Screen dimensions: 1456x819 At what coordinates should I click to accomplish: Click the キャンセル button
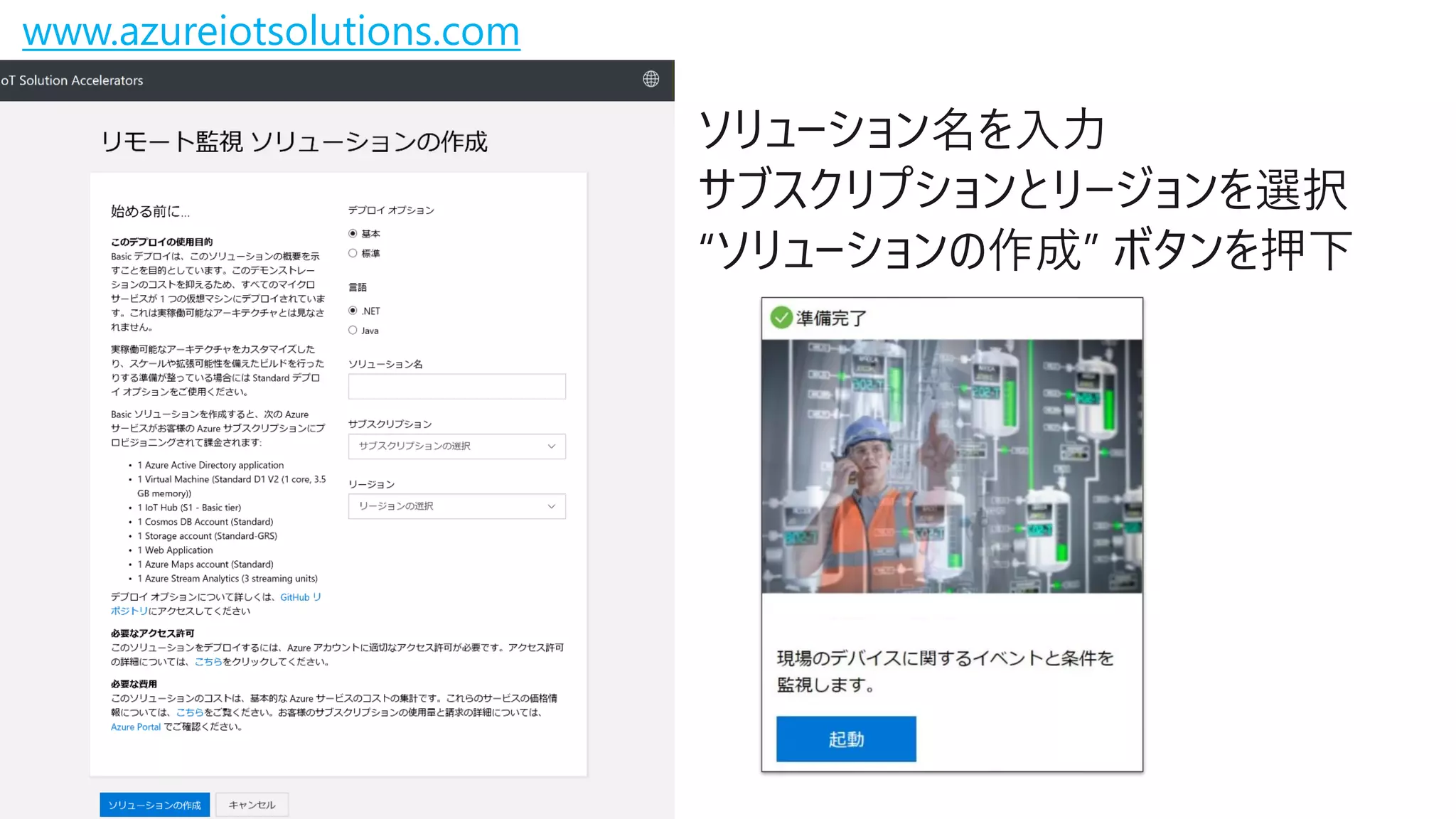tap(252, 805)
